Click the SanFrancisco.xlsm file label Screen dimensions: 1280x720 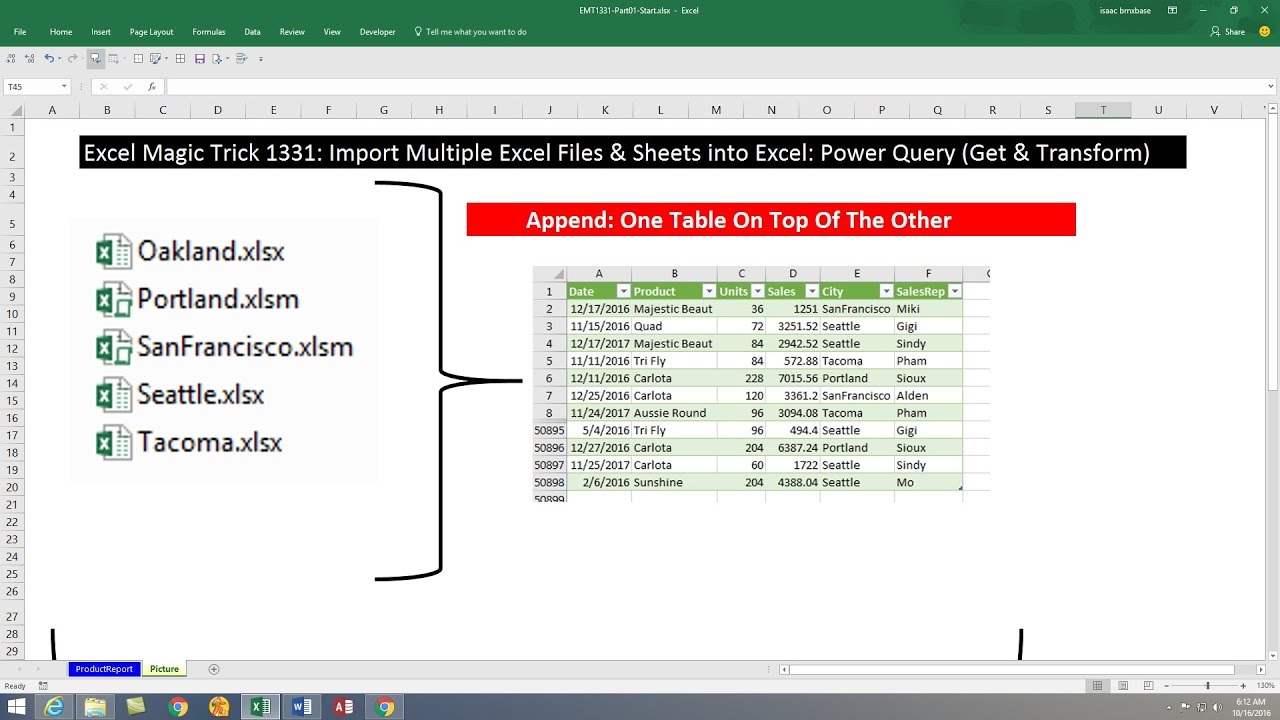click(x=245, y=347)
